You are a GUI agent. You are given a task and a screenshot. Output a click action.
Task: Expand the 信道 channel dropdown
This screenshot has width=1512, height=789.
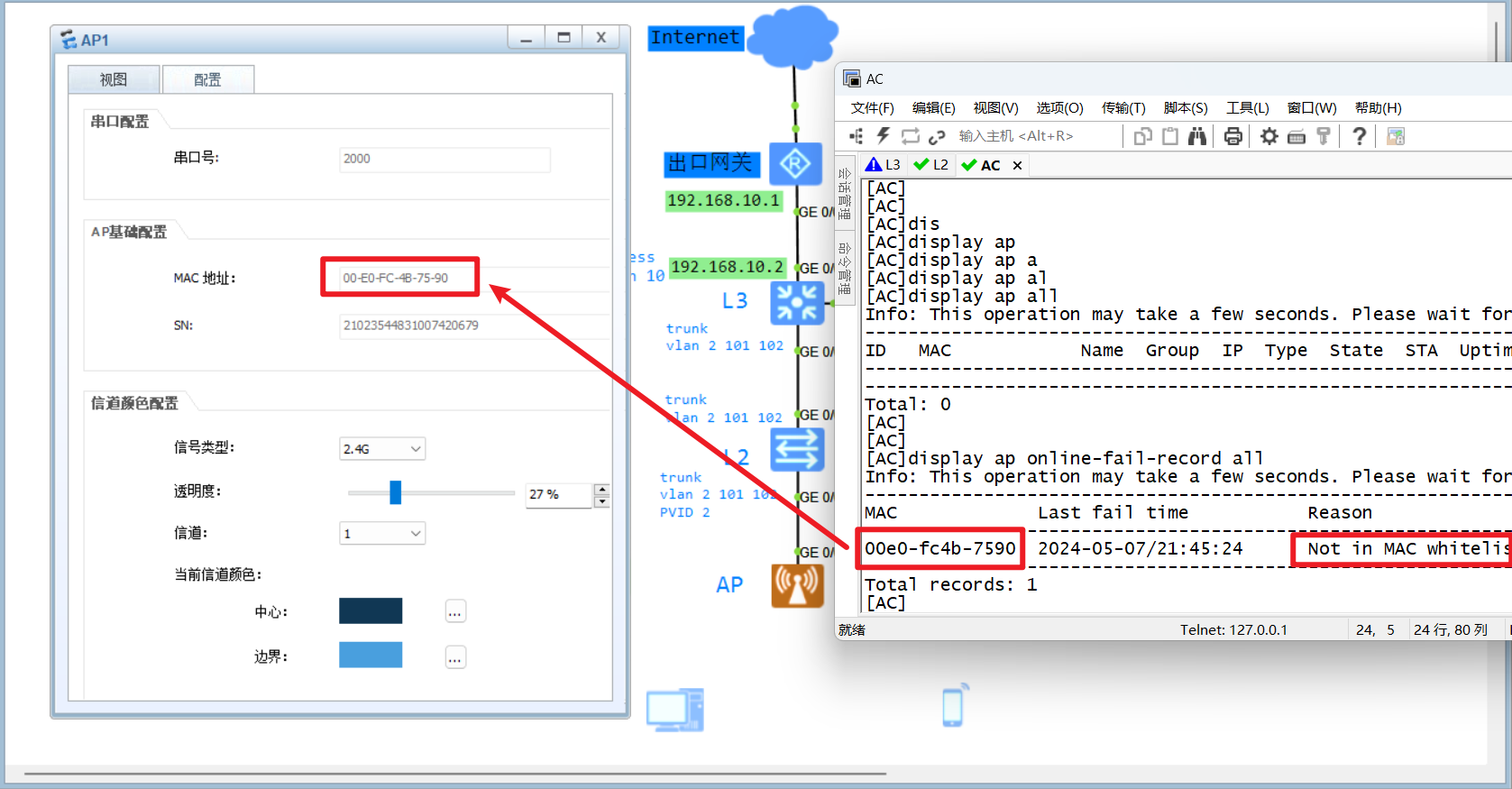(382, 533)
